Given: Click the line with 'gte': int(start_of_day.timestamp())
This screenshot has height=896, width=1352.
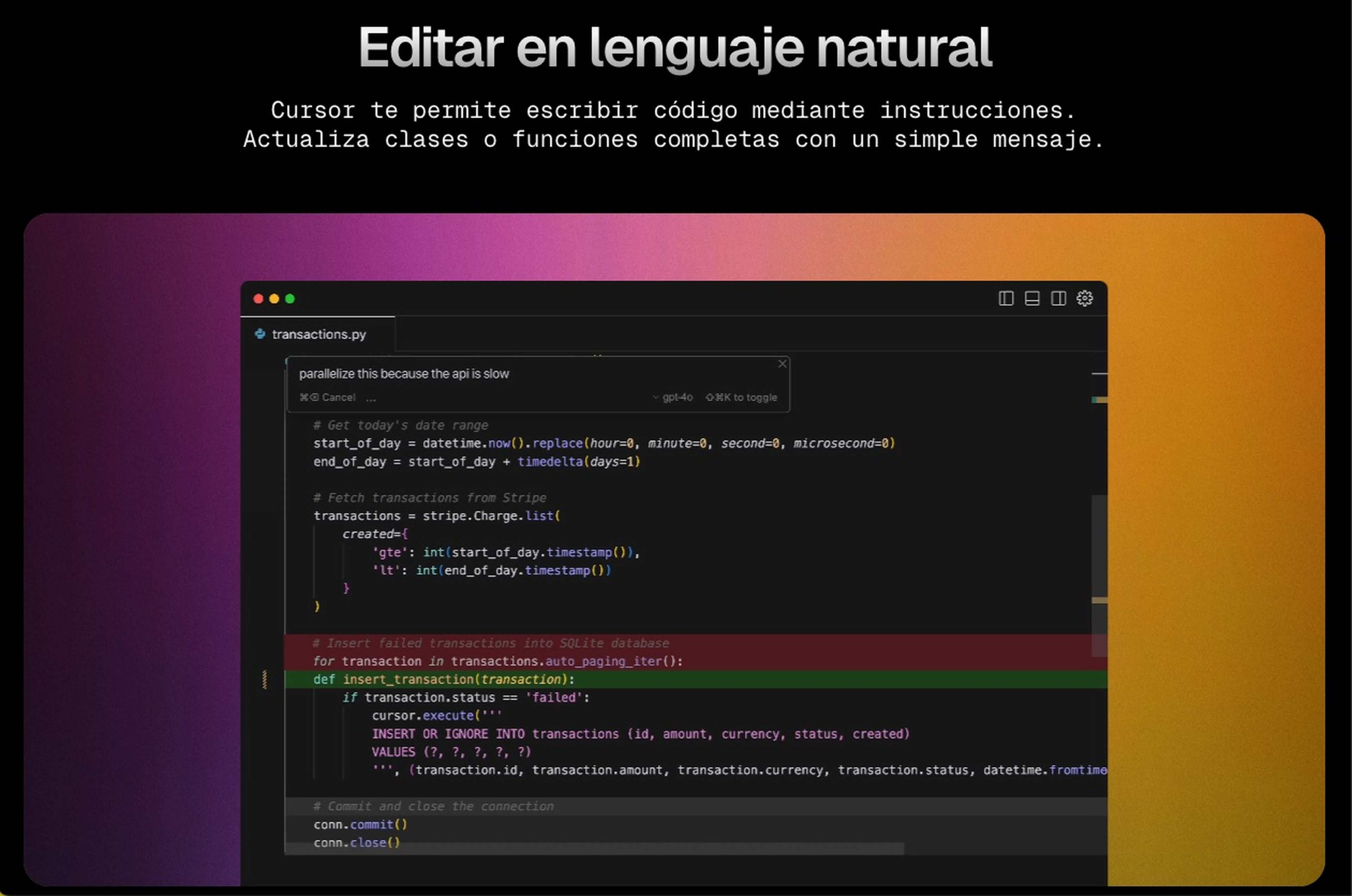Looking at the screenshot, I should 505,553.
